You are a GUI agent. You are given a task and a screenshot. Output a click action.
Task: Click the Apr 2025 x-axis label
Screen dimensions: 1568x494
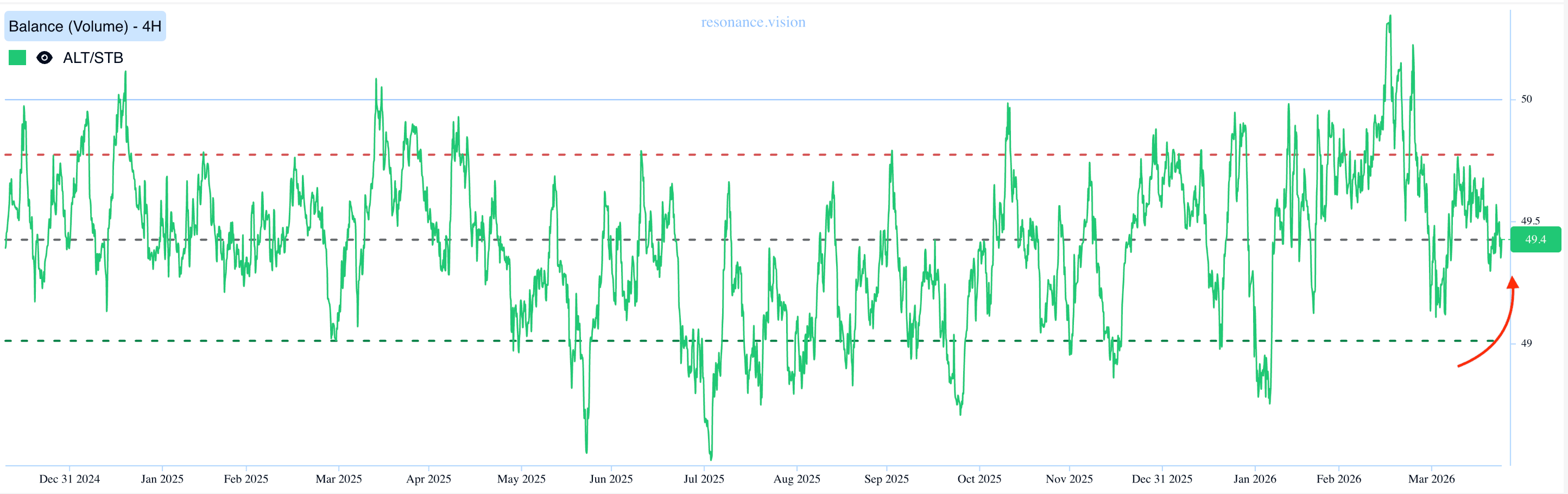428,479
